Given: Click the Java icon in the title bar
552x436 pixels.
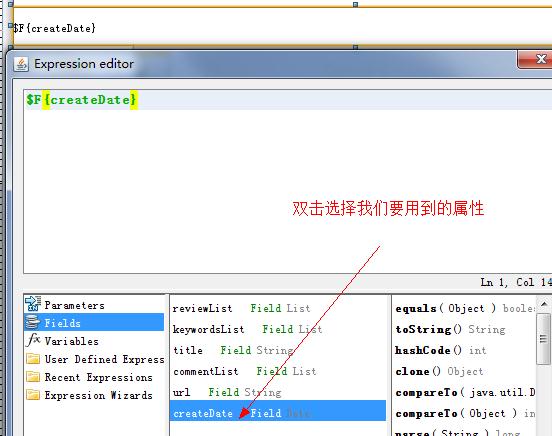Looking at the screenshot, I should pos(21,64).
